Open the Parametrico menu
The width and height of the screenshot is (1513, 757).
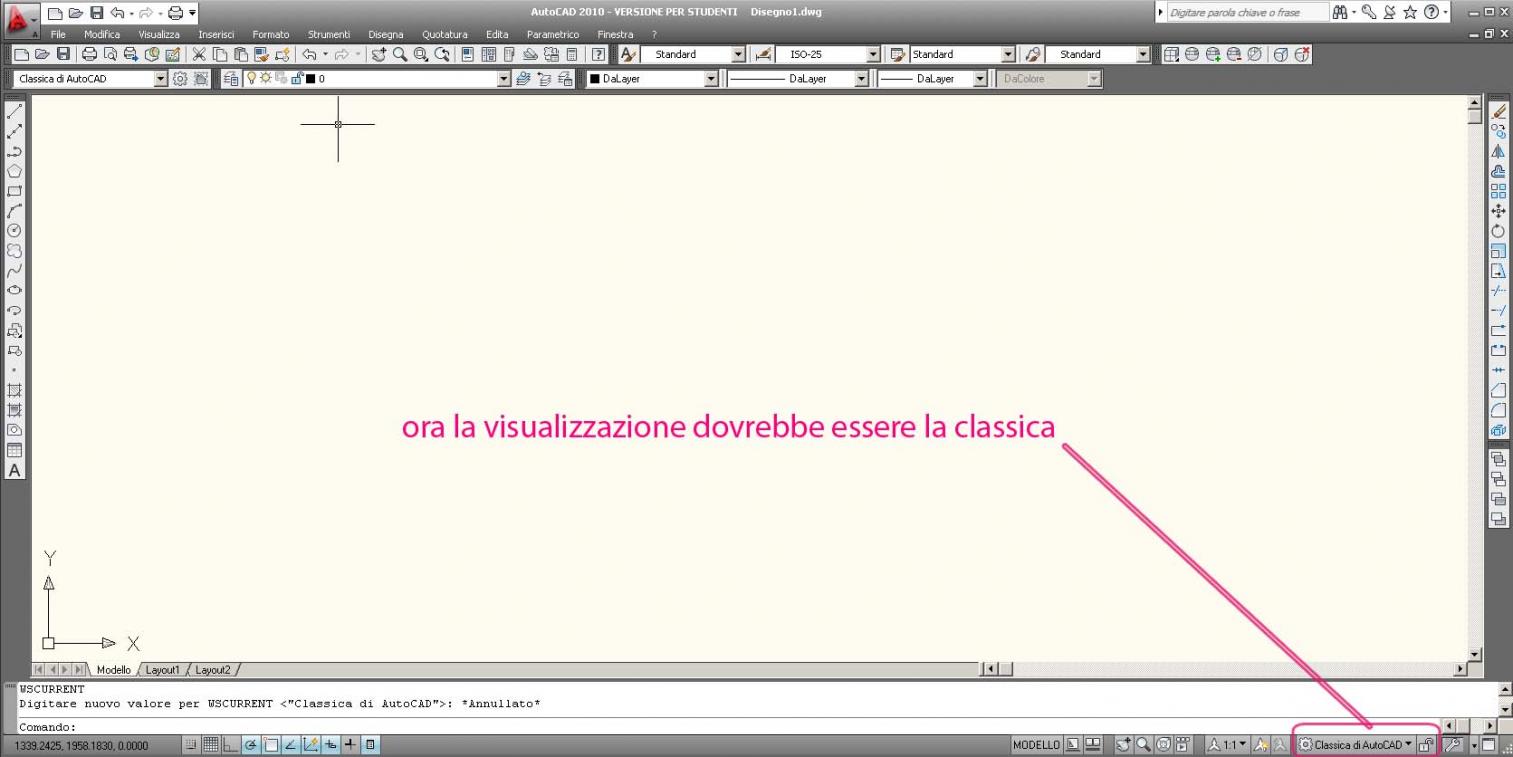pyautogui.click(x=553, y=35)
